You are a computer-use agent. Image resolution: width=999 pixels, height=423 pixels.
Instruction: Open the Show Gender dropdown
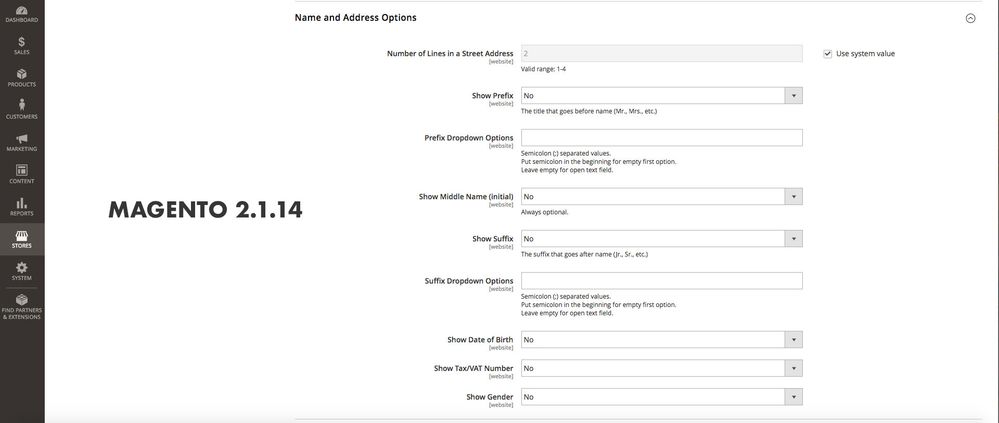tap(661, 397)
